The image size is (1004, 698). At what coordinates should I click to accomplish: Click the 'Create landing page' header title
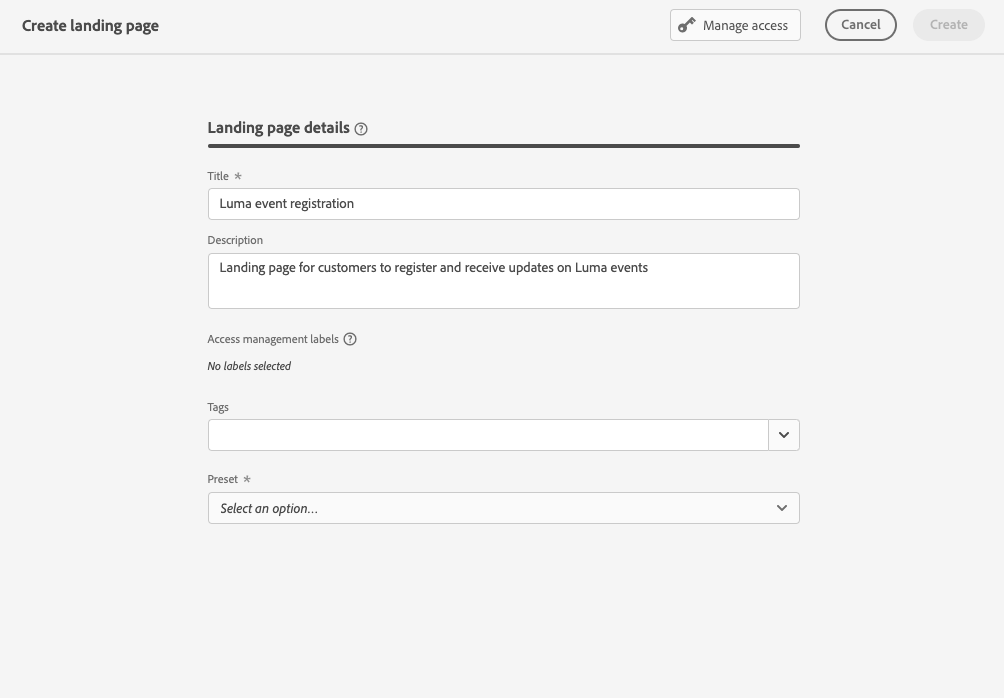click(90, 26)
